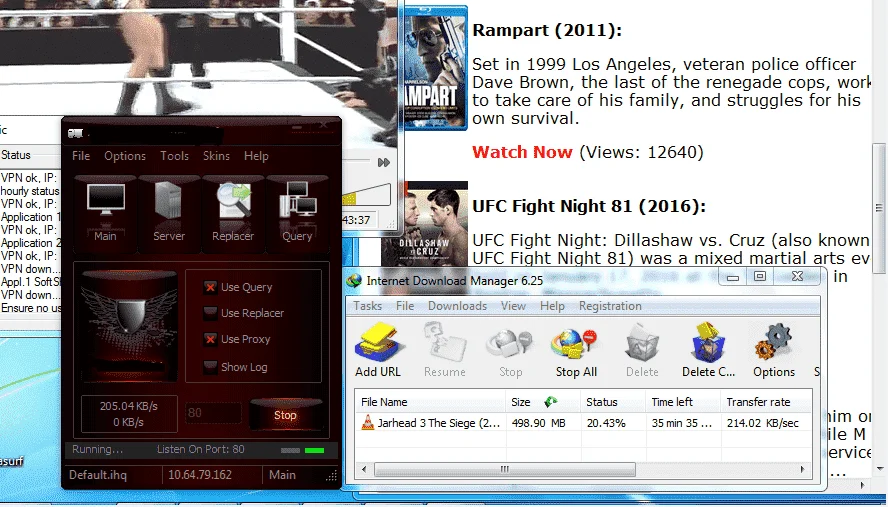The height and width of the screenshot is (507, 888).
Task: Click the red Stop button in proxy tool
Action: tap(285, 414)
